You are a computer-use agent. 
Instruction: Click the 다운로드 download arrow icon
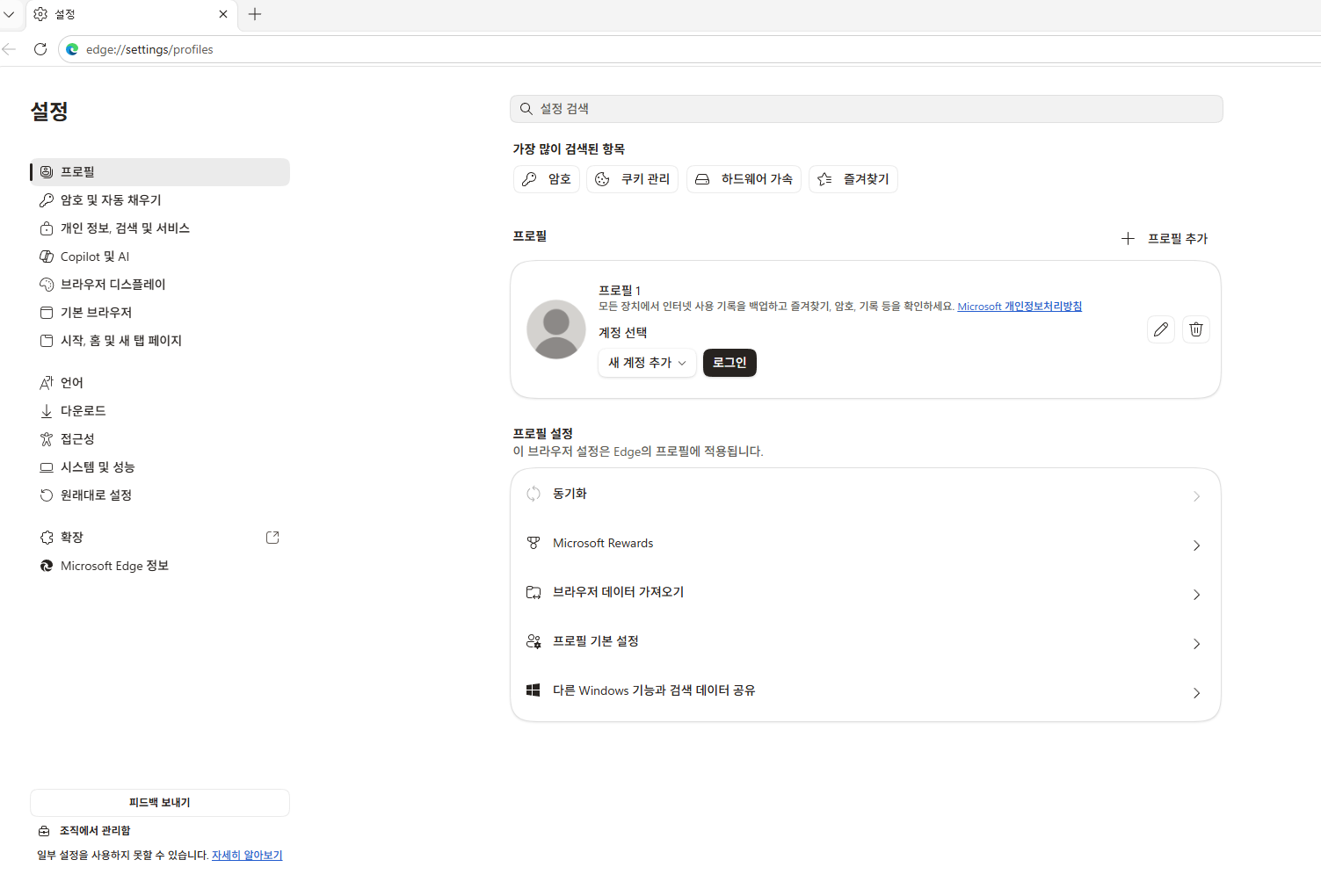pos(47,411)
